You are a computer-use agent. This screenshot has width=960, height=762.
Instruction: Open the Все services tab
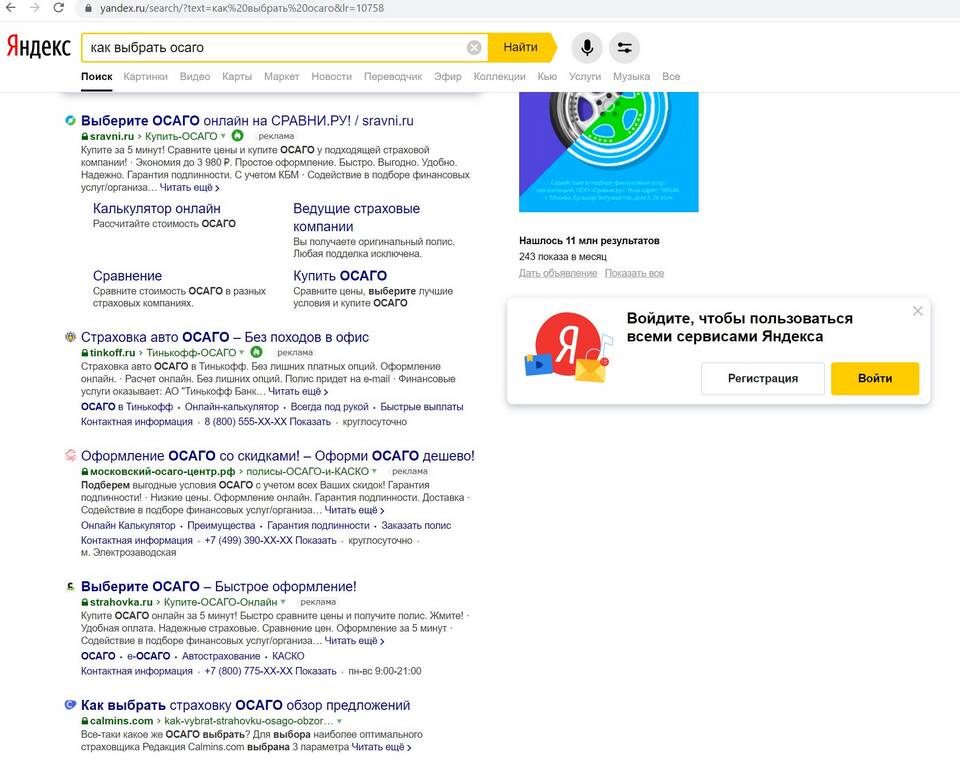[x=671, y=77]
